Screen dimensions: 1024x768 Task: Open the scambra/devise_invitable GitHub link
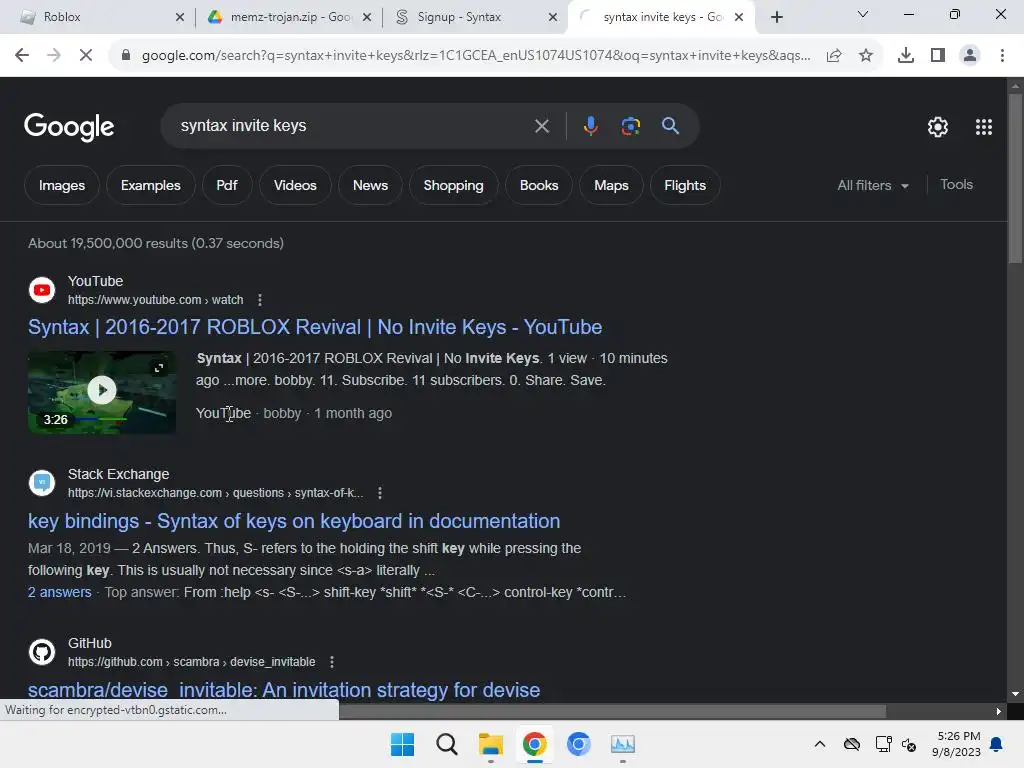click(x=284, y=690)
